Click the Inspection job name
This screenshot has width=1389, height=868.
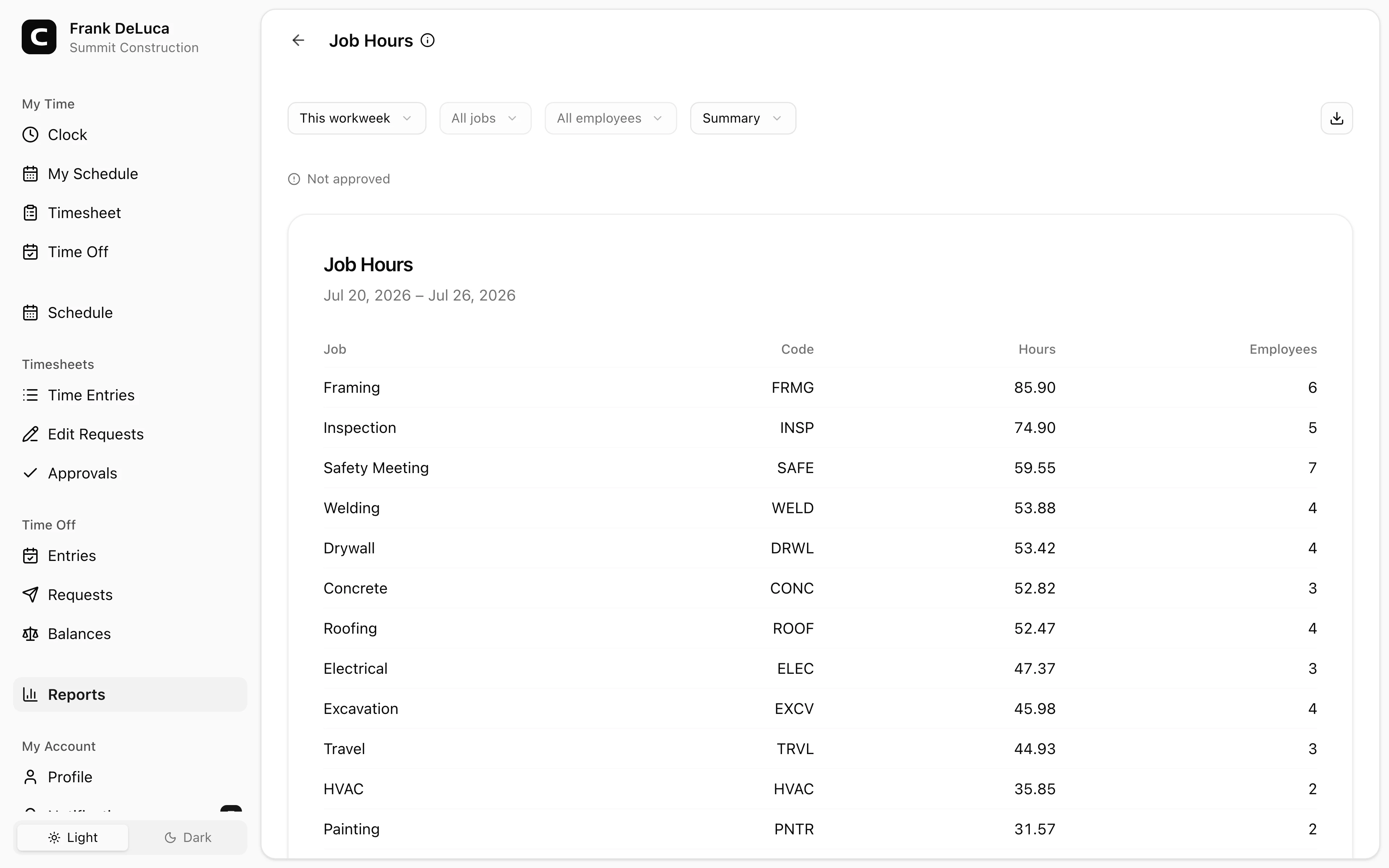tap(360, 428)
